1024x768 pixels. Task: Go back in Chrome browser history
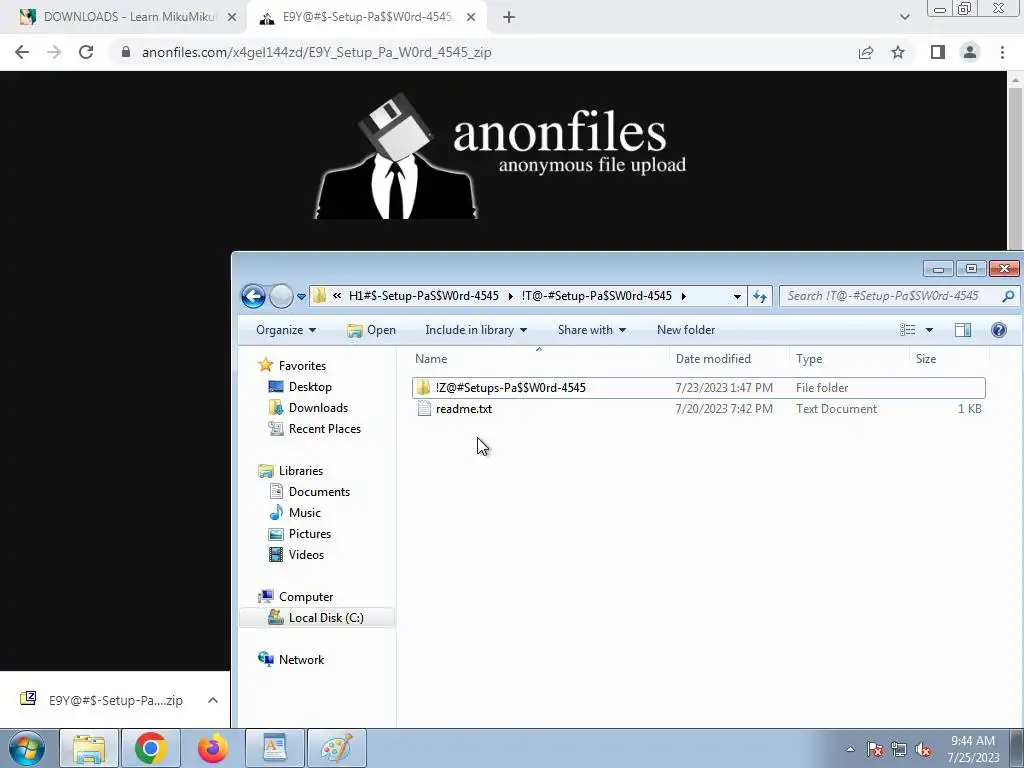[x=22, y=52]
